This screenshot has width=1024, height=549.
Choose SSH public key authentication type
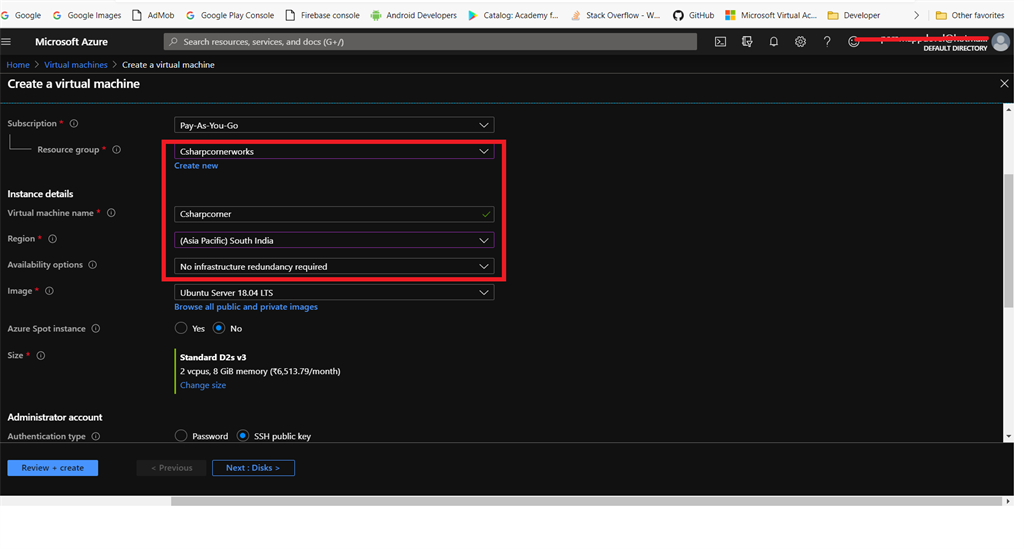[243, 436]
